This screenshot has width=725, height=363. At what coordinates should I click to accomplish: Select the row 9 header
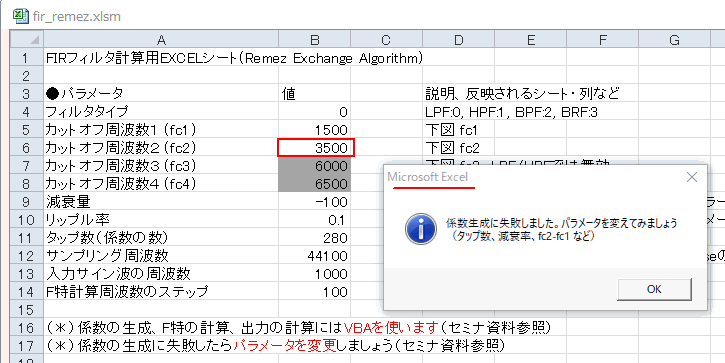pyautogui.click(x=27, y=202)
